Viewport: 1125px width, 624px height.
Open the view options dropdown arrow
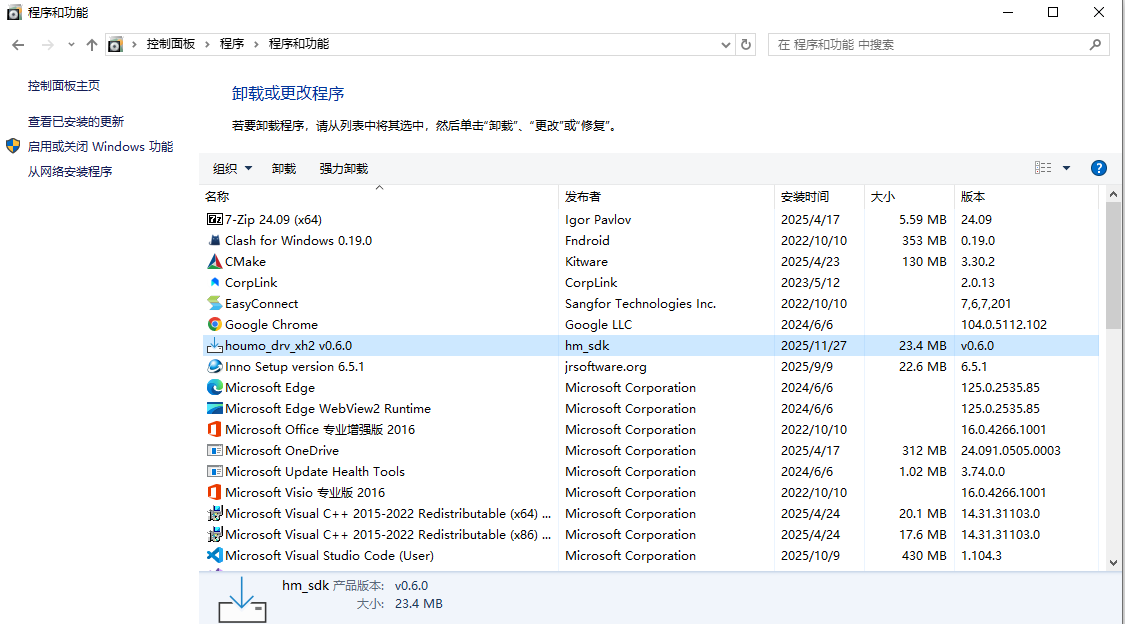point(1067,168)
